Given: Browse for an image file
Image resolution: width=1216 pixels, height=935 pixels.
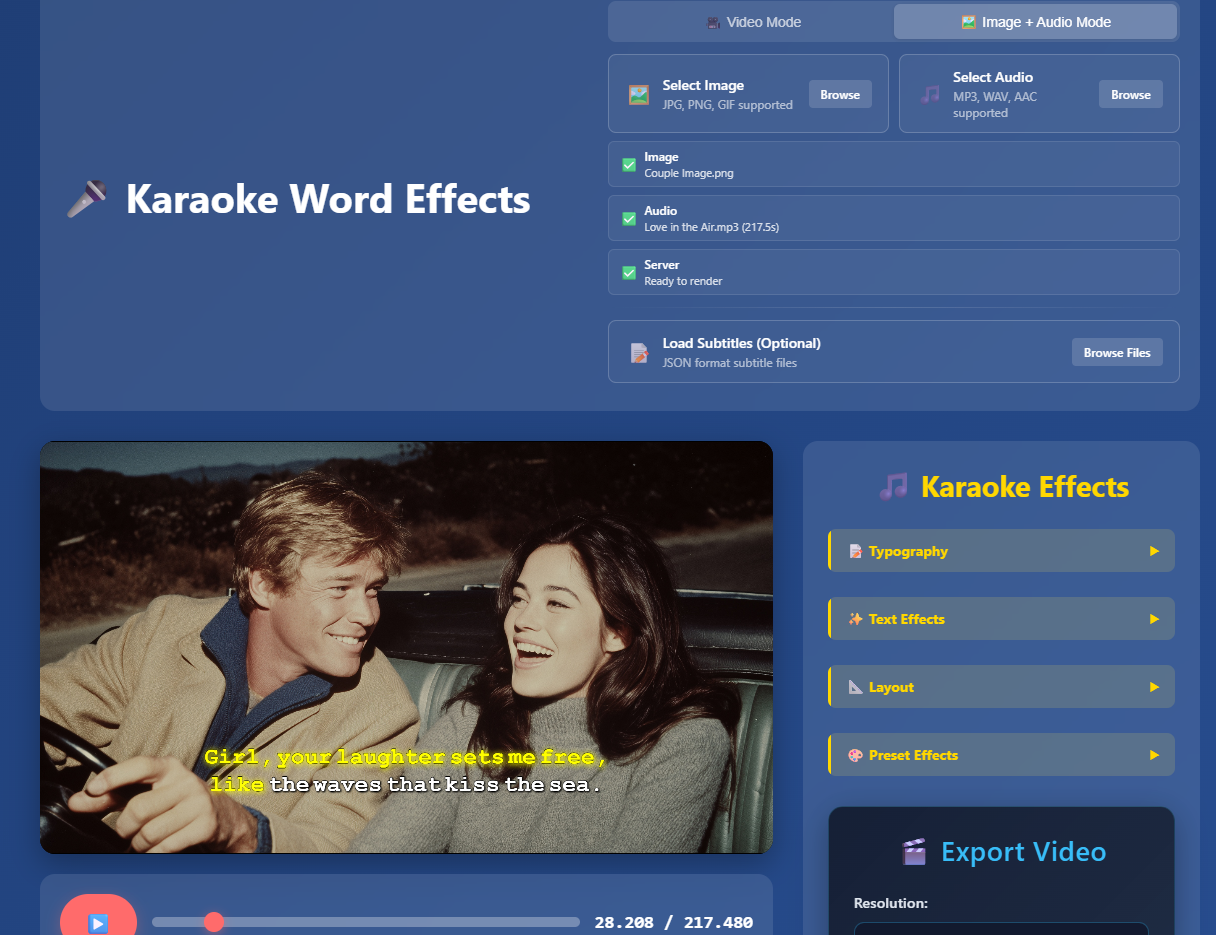Looking at the screenshot, I should 840,94.
